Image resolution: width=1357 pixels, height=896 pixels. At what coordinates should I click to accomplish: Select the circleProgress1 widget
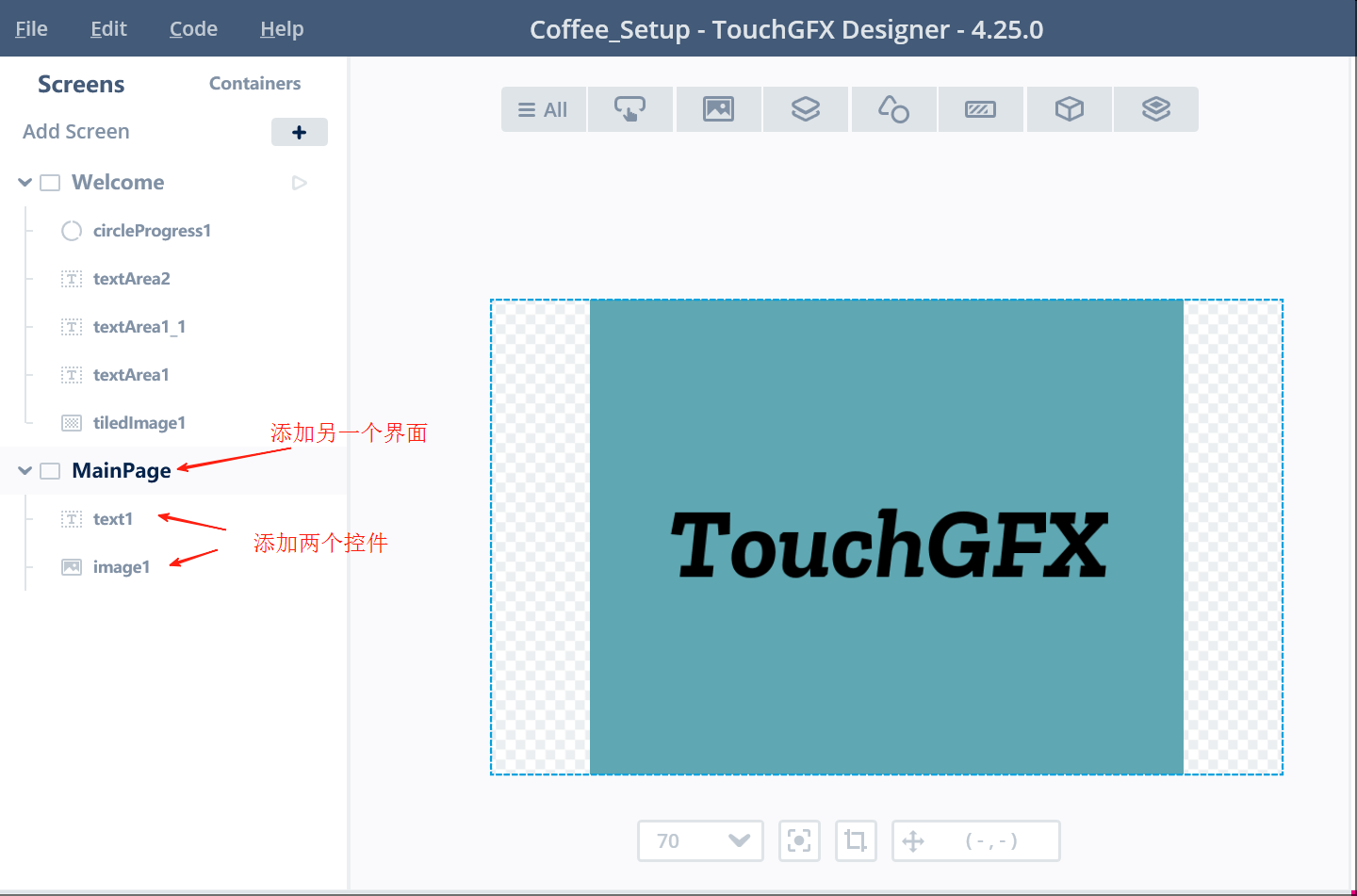152,230
